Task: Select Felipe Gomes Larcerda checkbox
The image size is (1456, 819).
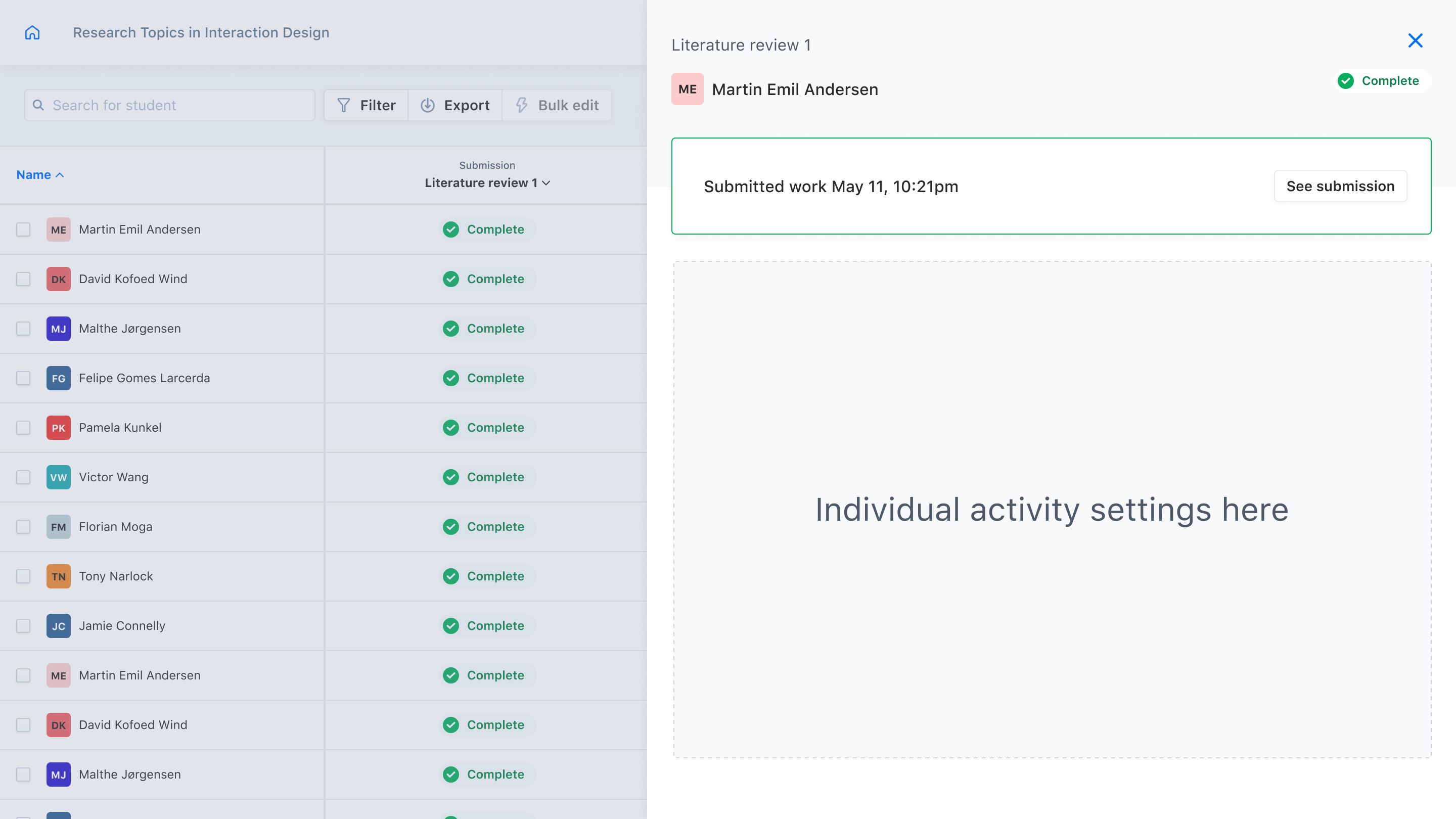Action: tap(23, 378)
